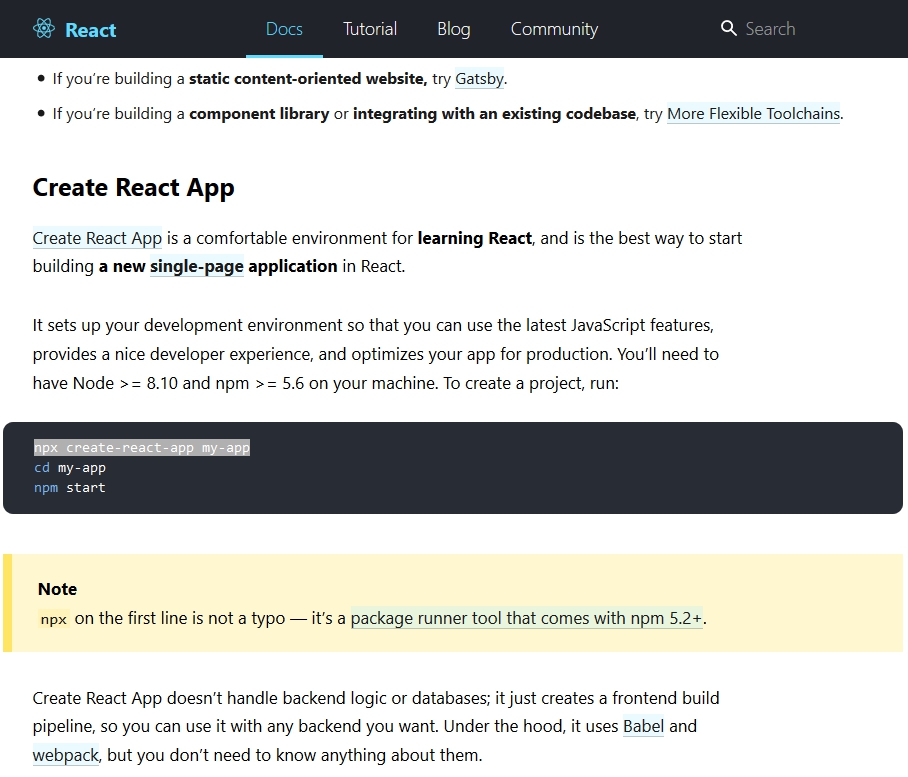This screenshot has width=908, height=777.
Task: Click the Create React App heading
Action: coord(134,188)
